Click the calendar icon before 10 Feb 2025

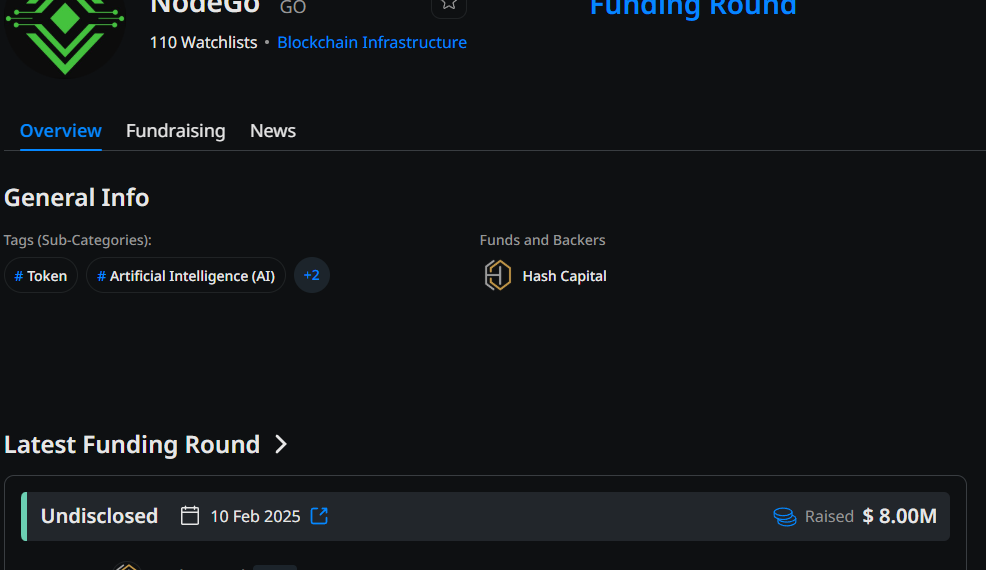pos(190,516)
